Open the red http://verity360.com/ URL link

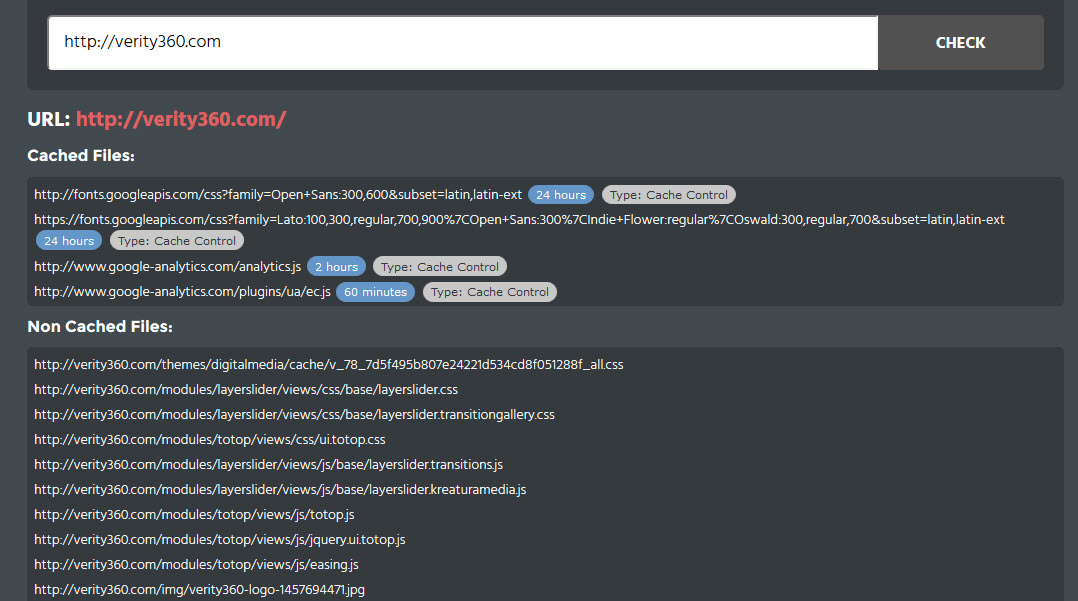tap(181, 119)
